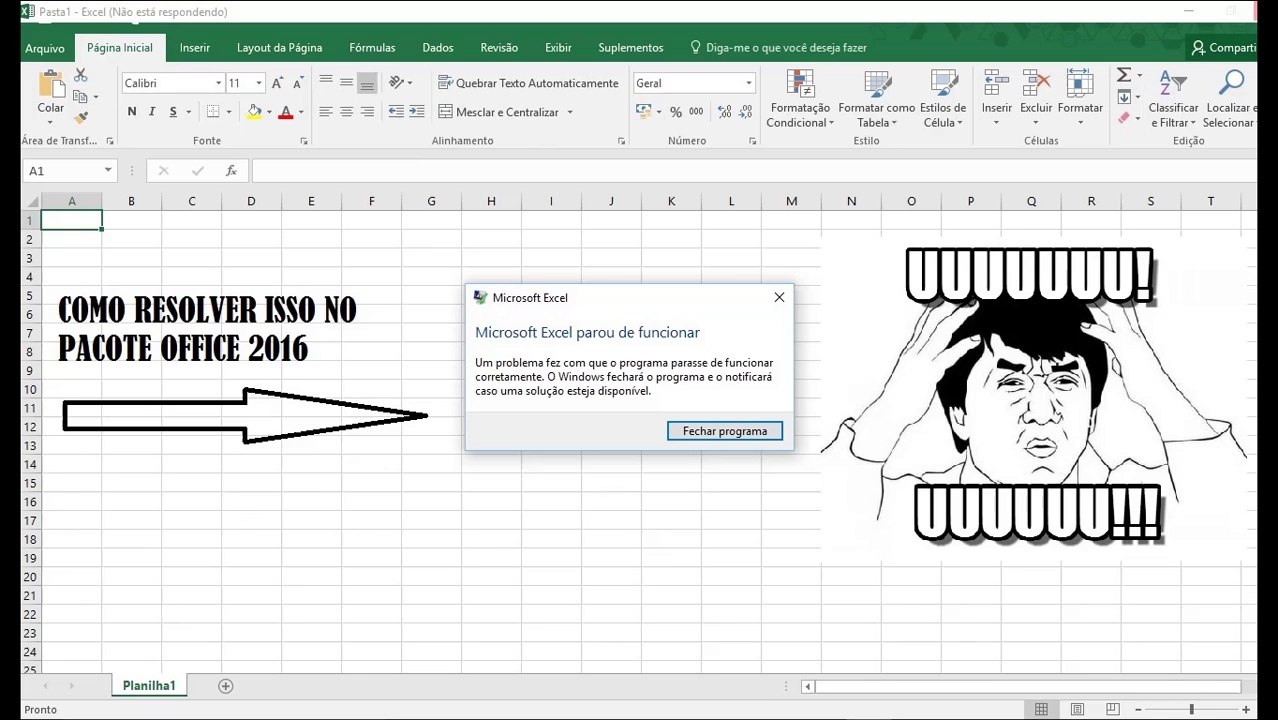The image size is (1278, 720).
Task: Apply the yellow fill color bucket
Action: [254, 112]
